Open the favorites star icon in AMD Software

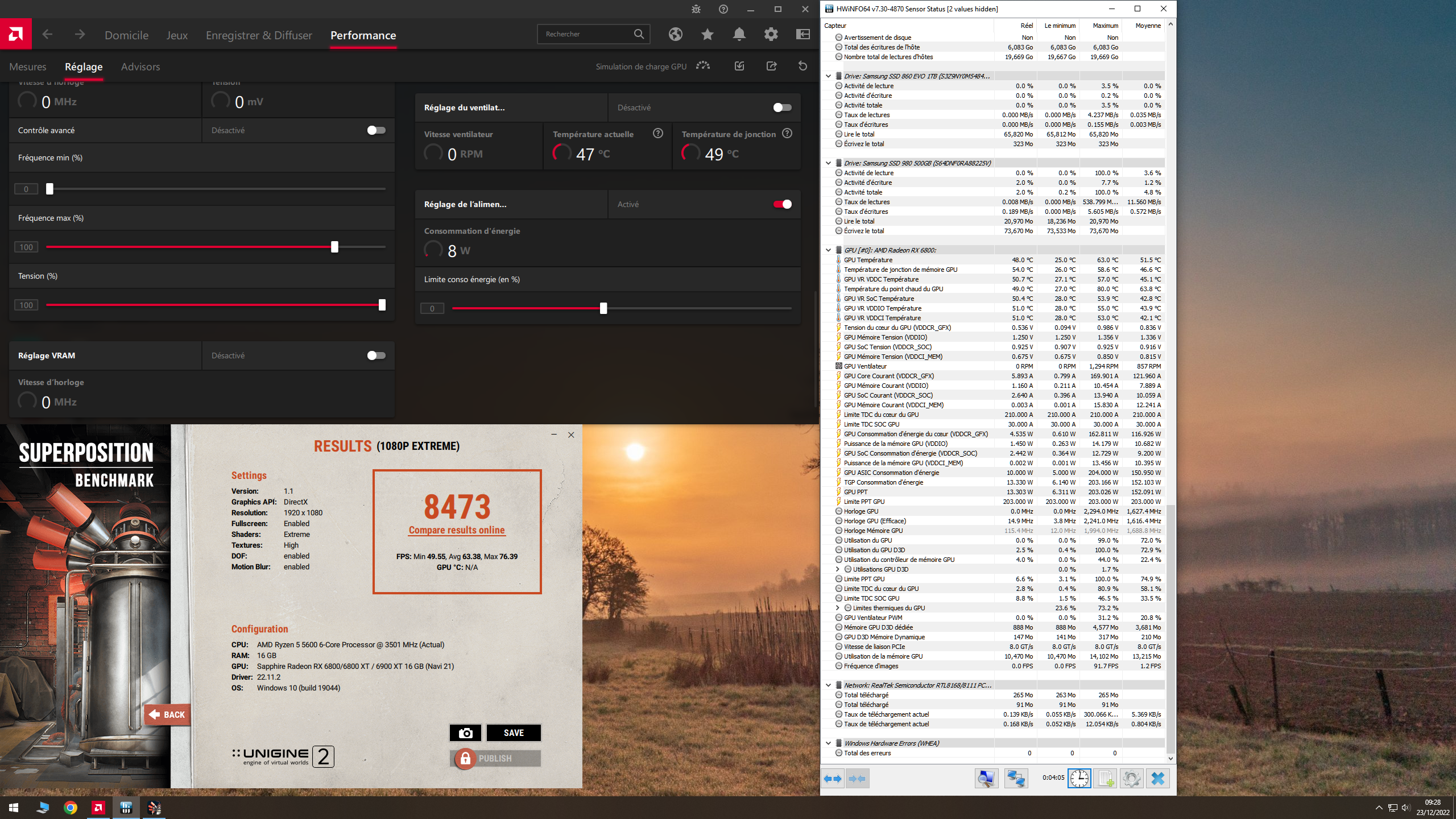pyautogui.click(x=708, y=34)
